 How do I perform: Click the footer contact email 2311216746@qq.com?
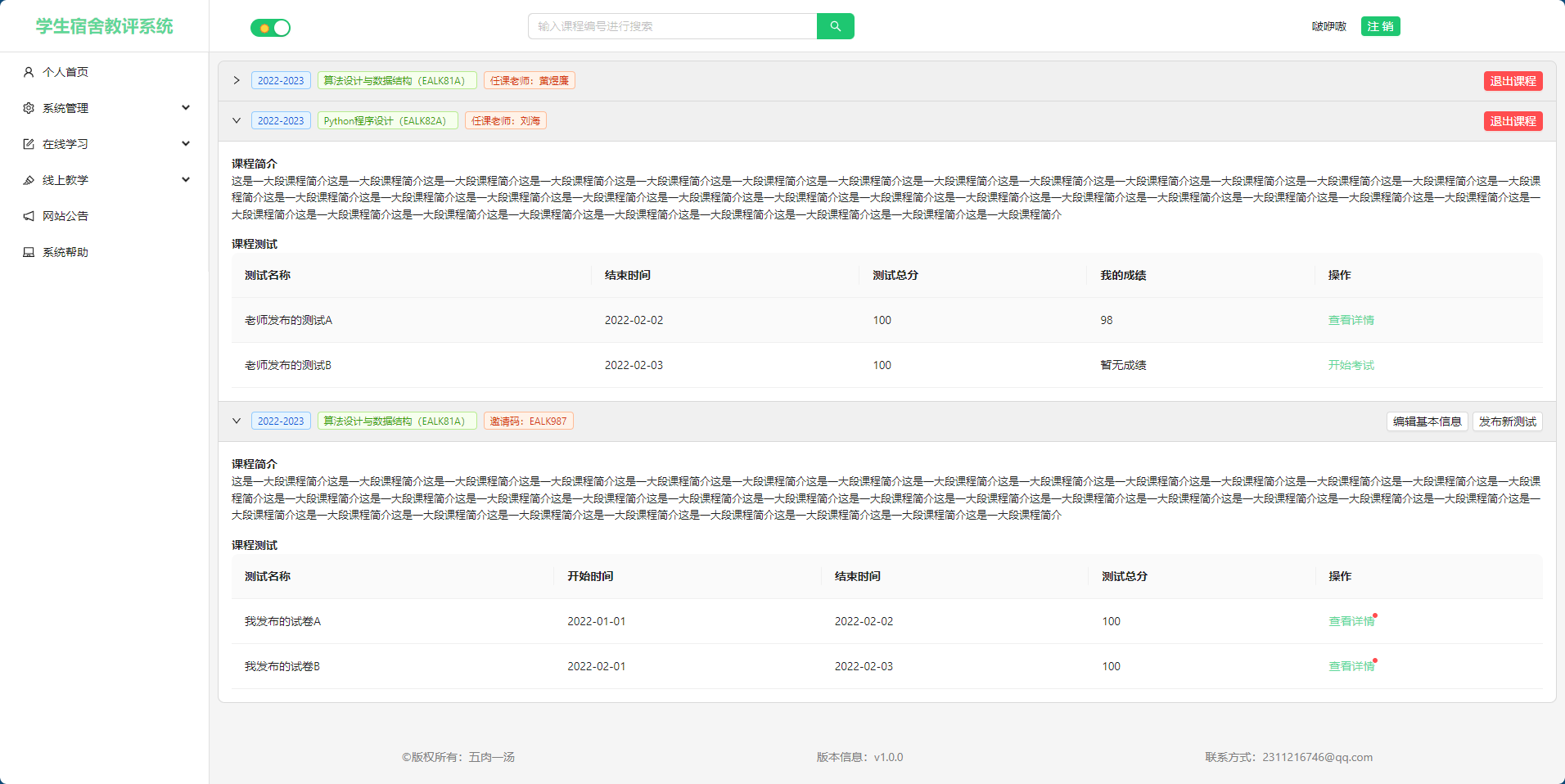point(1317,757)
